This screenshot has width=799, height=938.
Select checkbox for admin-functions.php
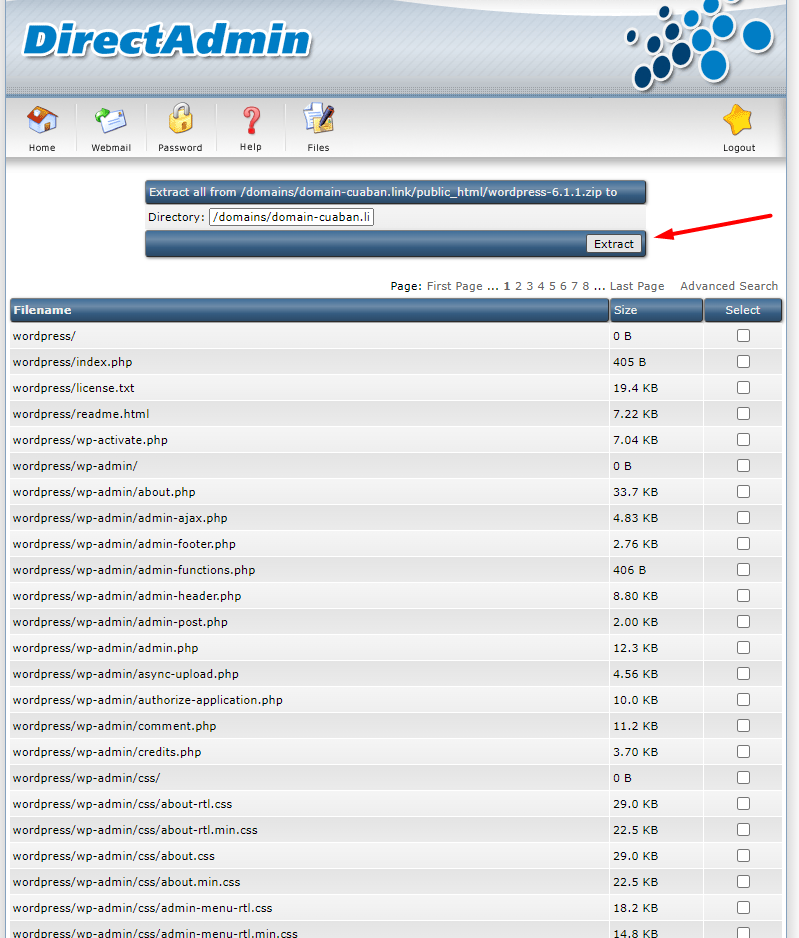pyautogui.click(x=743, y=570)
